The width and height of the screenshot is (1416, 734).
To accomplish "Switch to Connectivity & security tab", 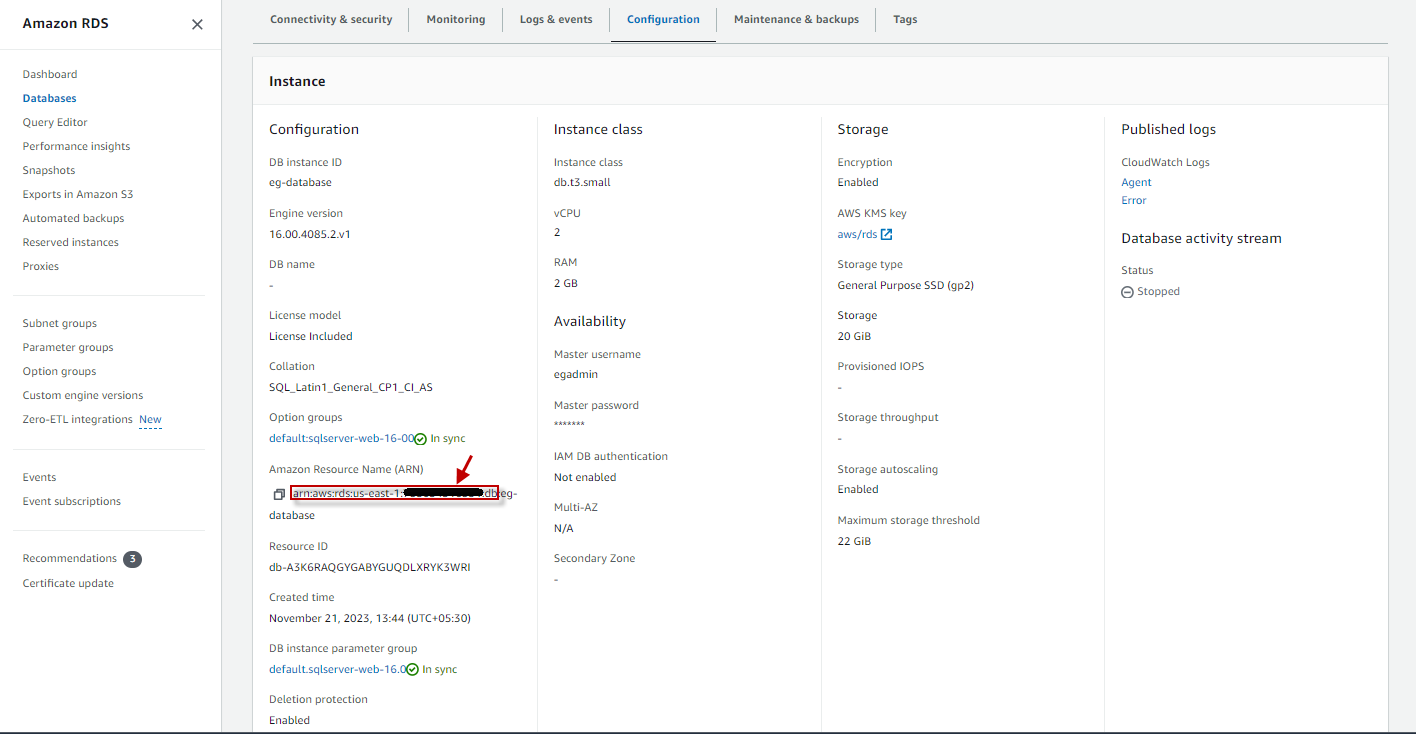I will click(331, 19).
